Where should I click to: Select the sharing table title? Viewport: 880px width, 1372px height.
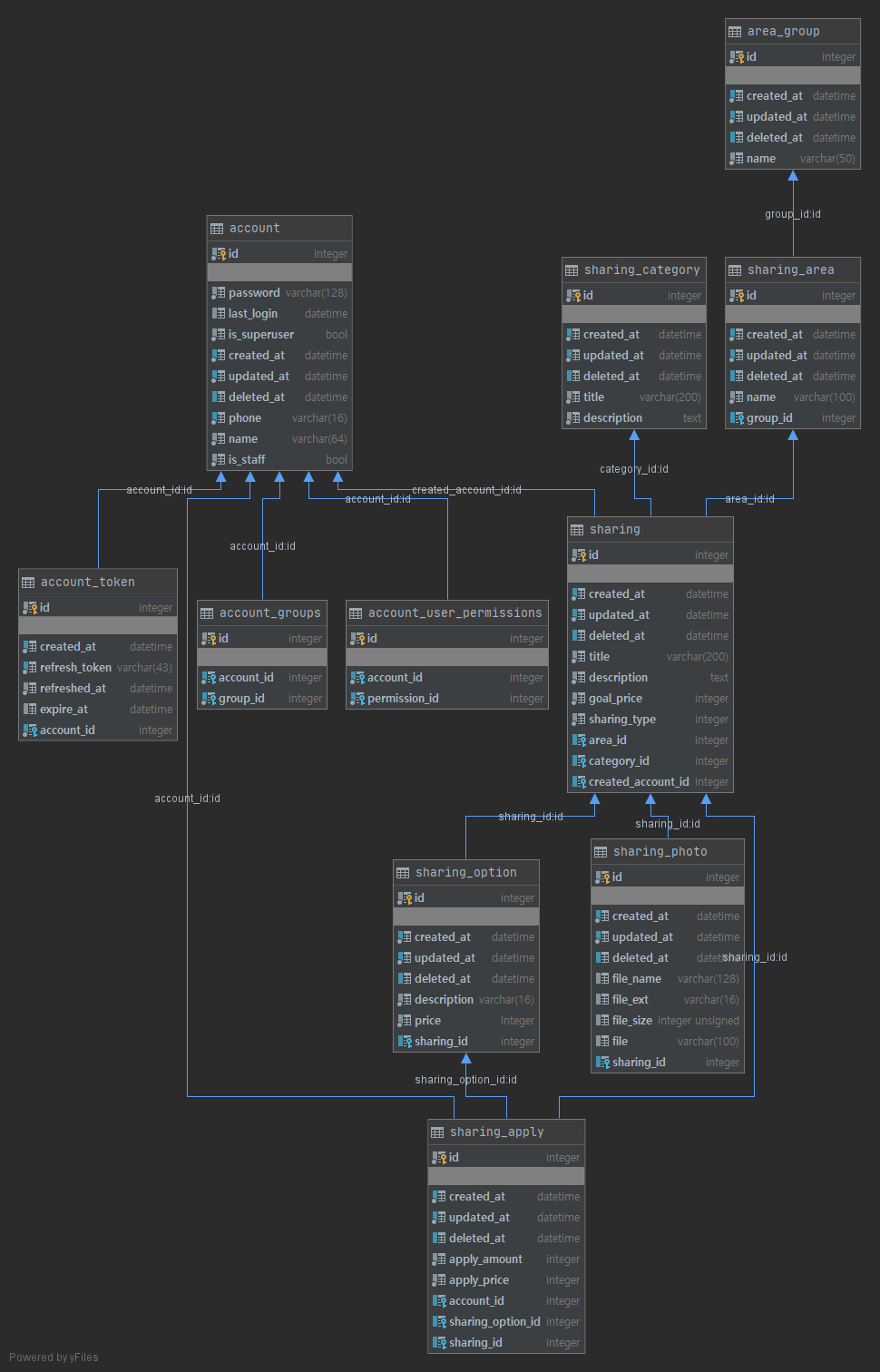click(614, 530)
